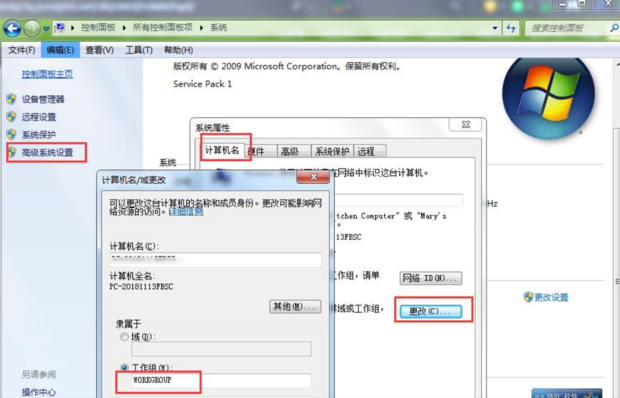Screen dimensions: 620x398
Task: Open 高级系统设置 from the sidebar
Action: tap(47, 153)
